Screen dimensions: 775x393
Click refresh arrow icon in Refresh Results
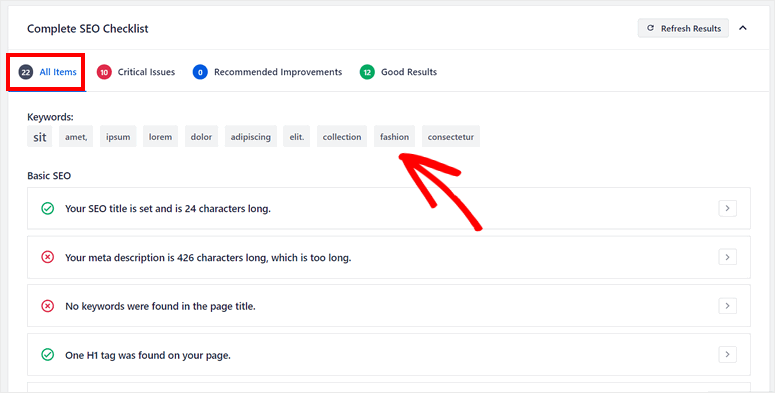[650, 28]
